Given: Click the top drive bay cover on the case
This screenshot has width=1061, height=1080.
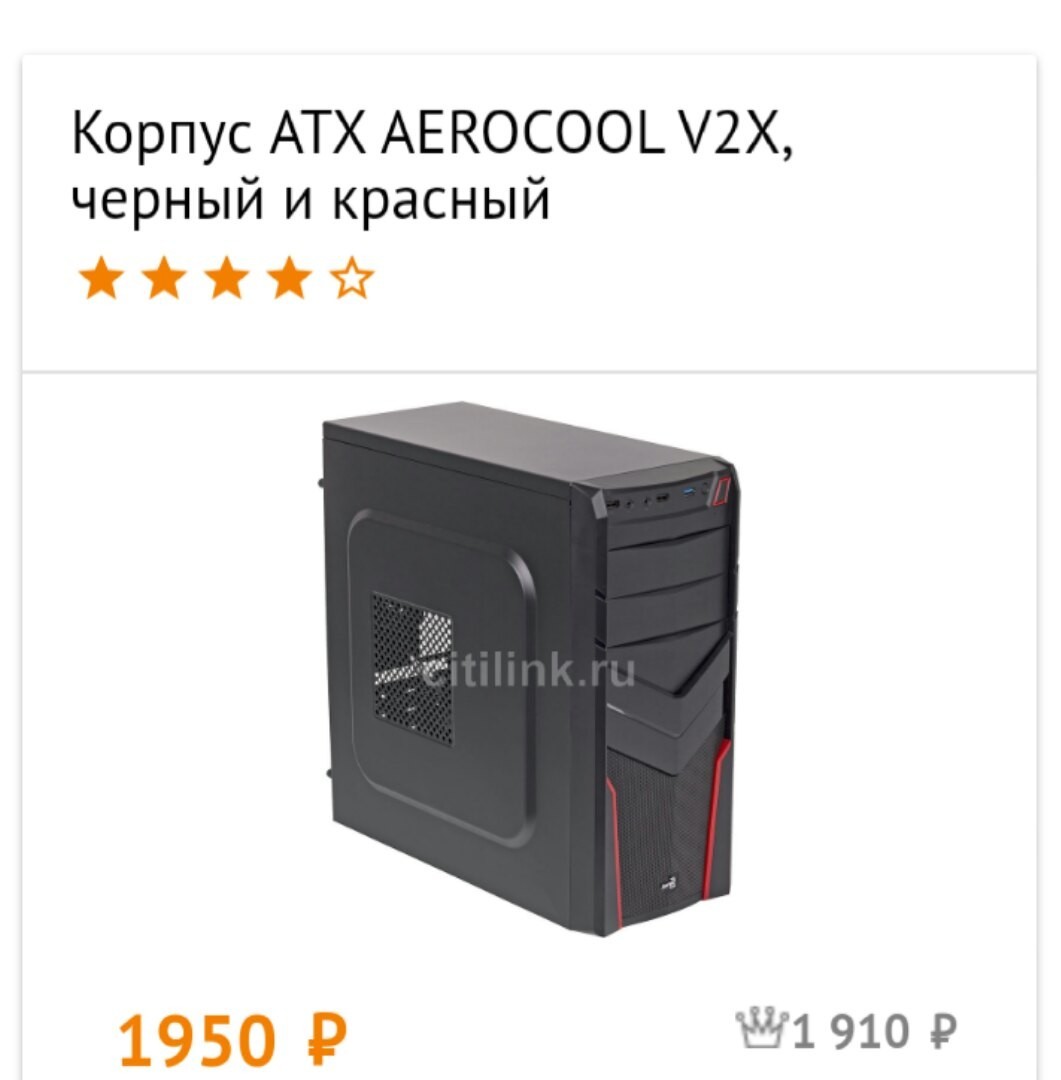Looking at the screenshot, I should (x=667, y=532).
